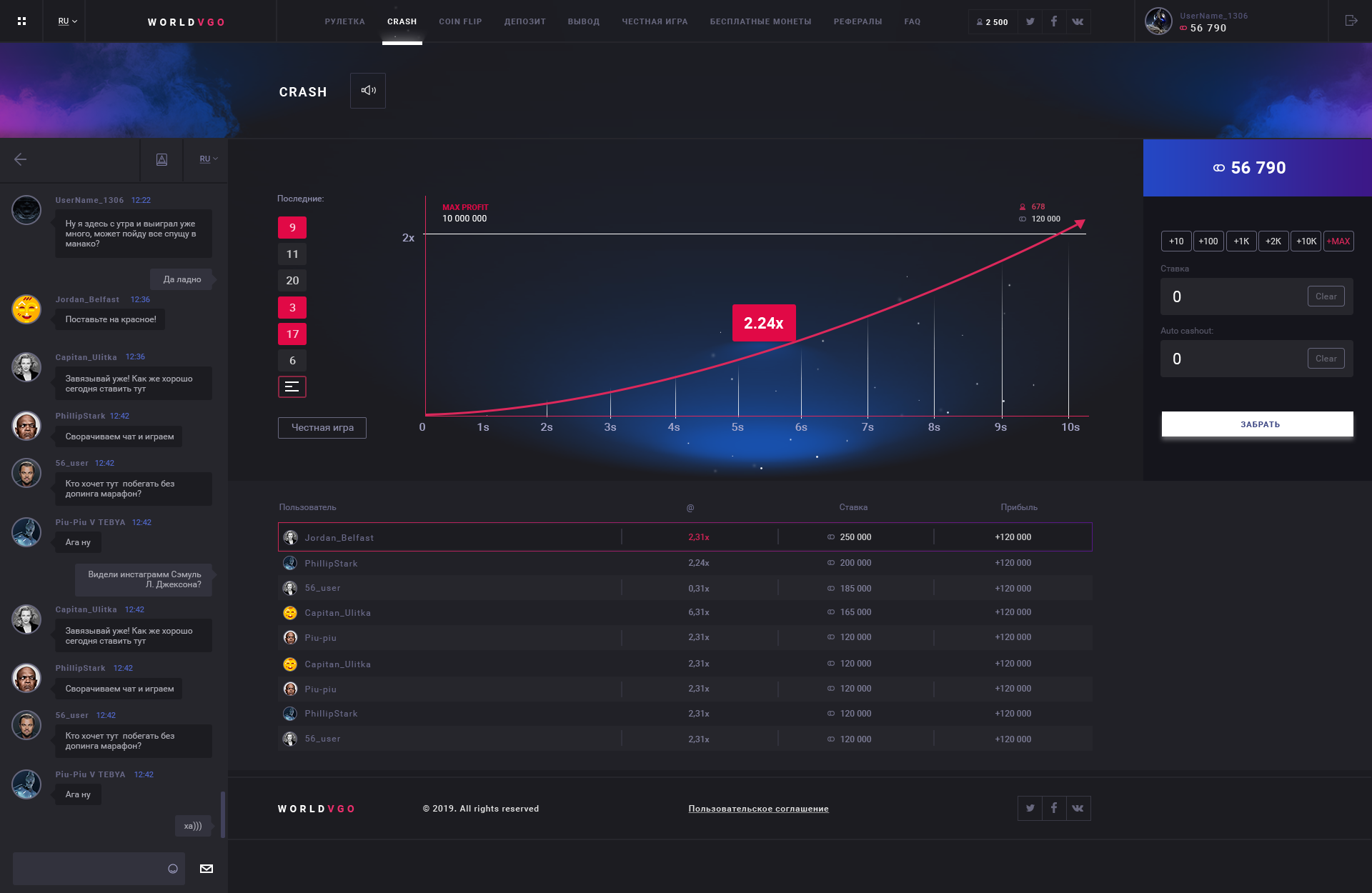The width and height of the screenshot is (1372, 893).
Task: Click the message compose icon
Action: tap(207, 867)
